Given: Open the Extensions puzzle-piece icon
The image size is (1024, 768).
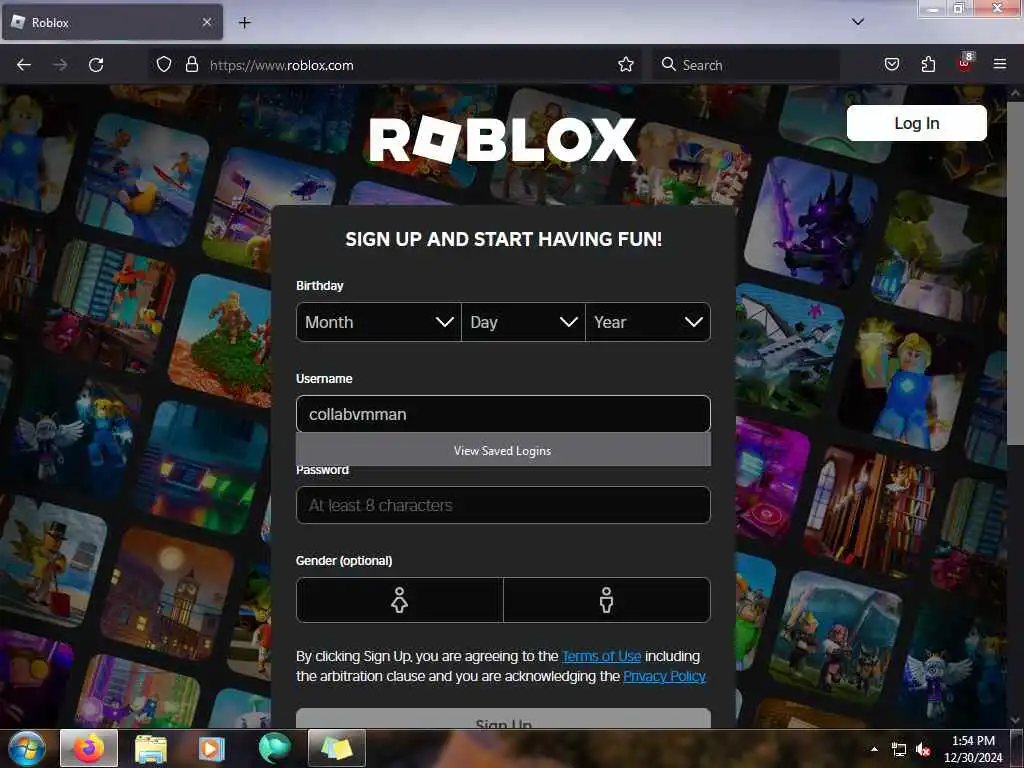Looking at the screenshot, I should [928, 65].
